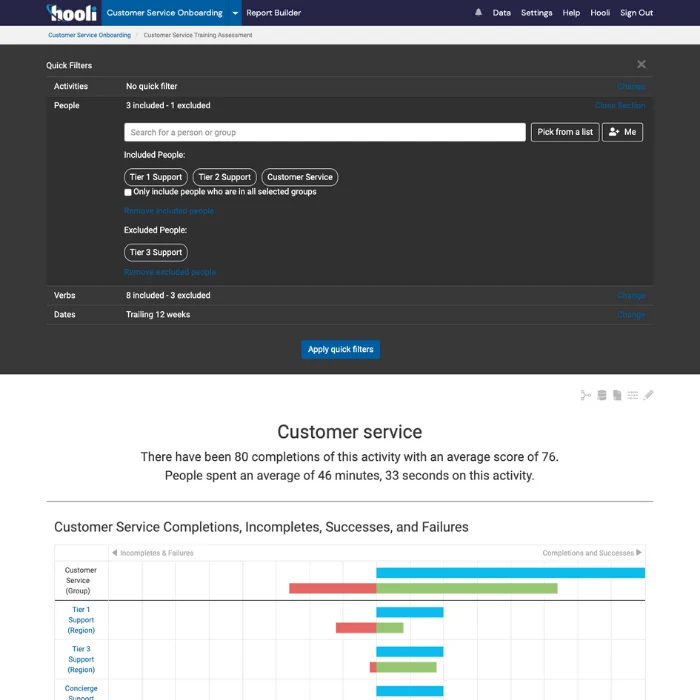Open Tier 1 Support (Region) row link
This screenshot has width=700, height=700.
[x=81, y=620]
